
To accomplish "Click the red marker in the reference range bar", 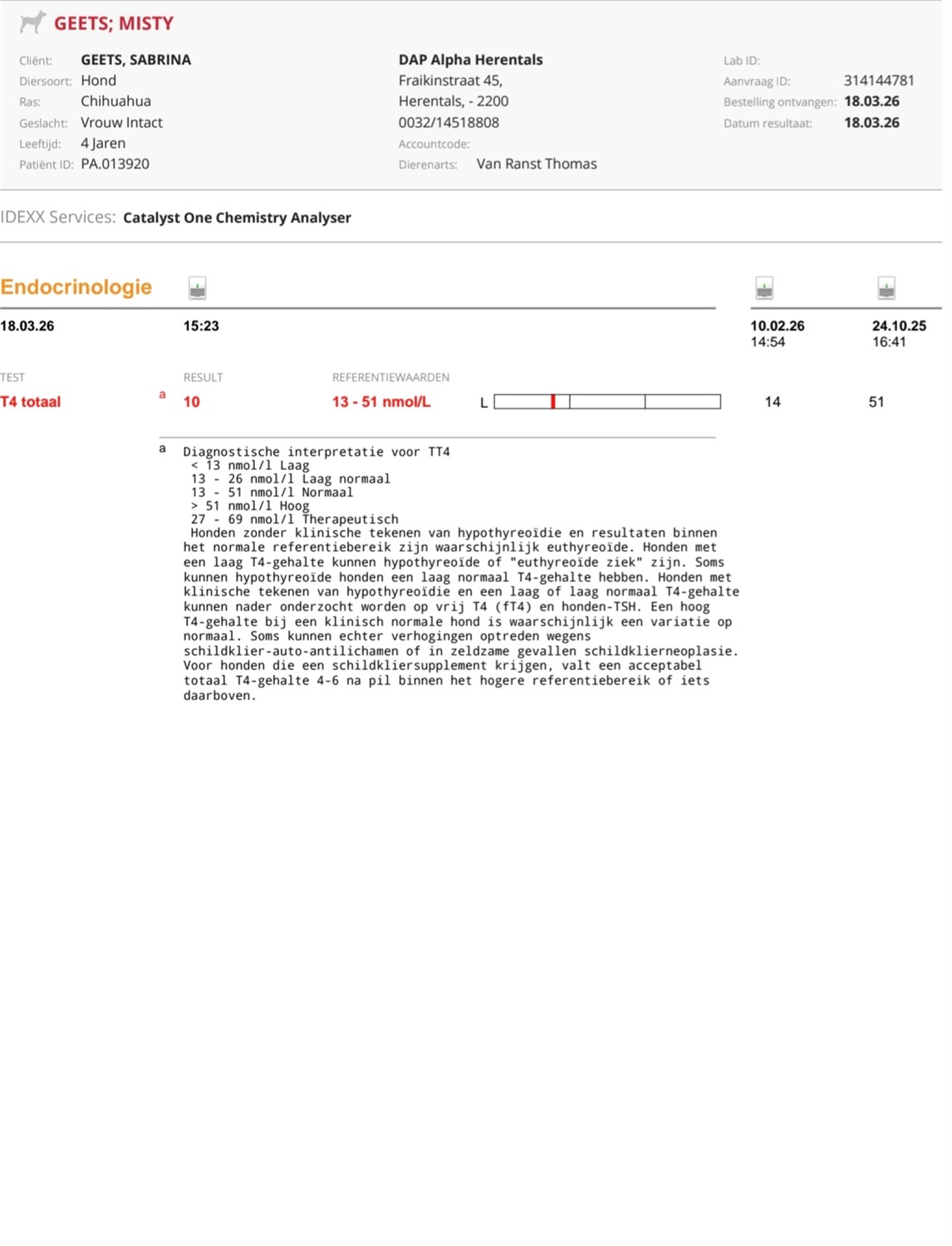I will pyautogui.click(x=552, y=402).
